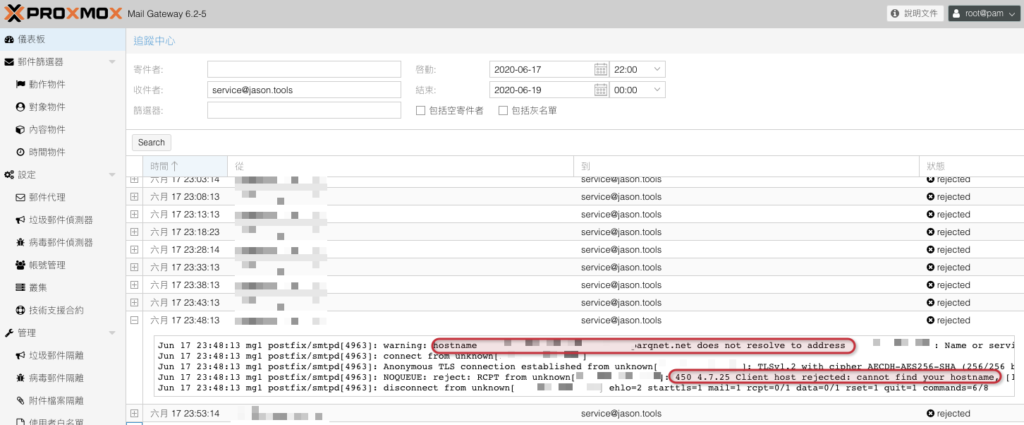Sort by the 從 column header

click(x=400, y=166)
